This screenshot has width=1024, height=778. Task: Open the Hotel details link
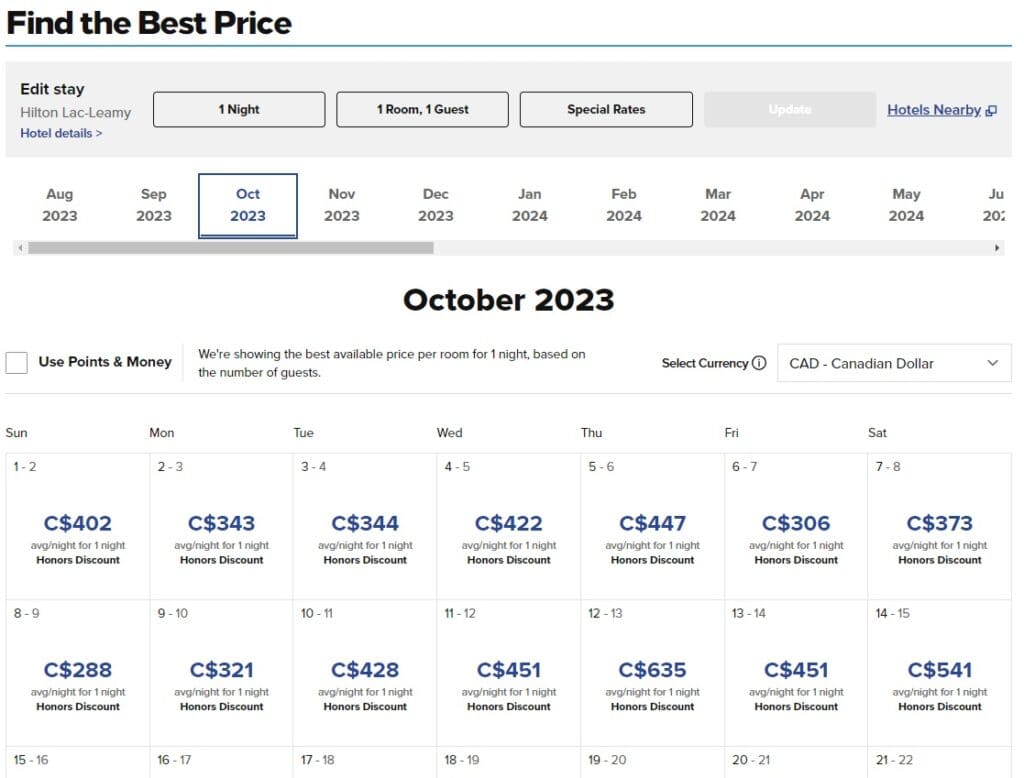tap(61, 133)
